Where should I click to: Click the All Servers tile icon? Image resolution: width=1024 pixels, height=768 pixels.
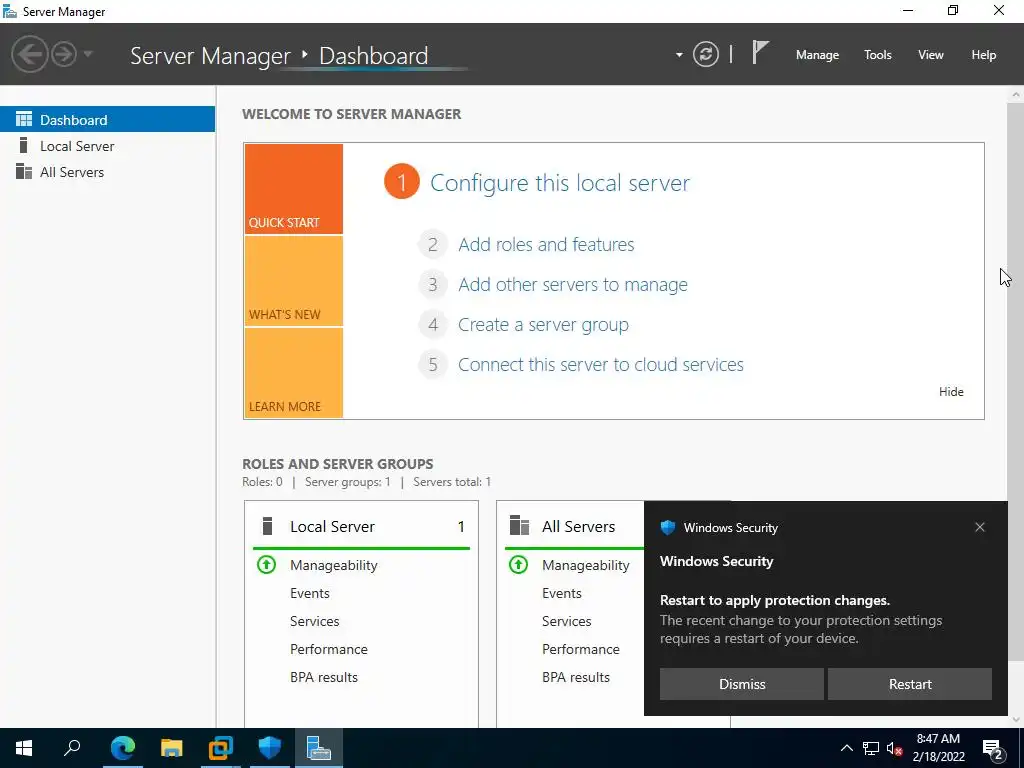[x=519, y=525]
